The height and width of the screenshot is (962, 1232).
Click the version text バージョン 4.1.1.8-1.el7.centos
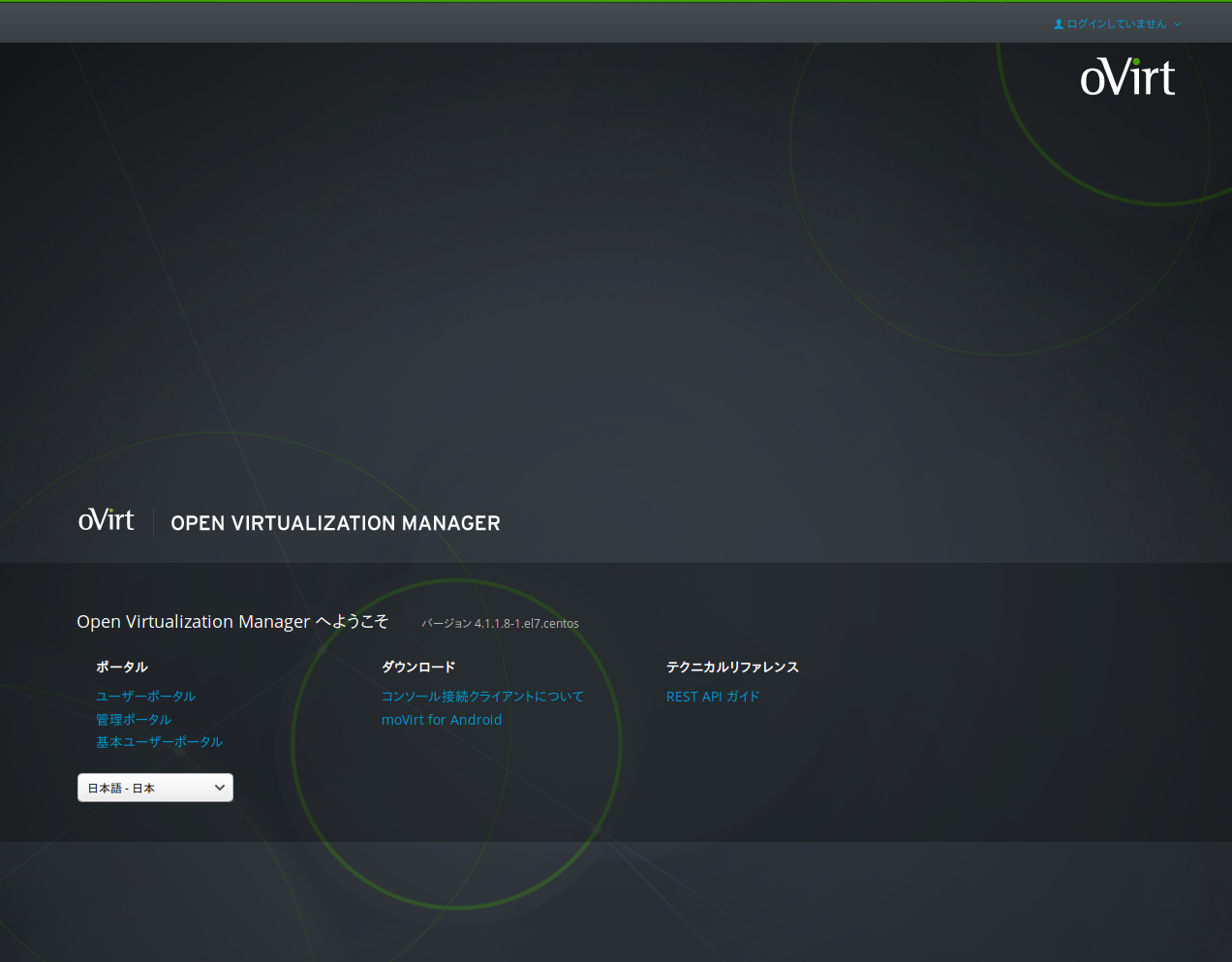coord(500,623)
